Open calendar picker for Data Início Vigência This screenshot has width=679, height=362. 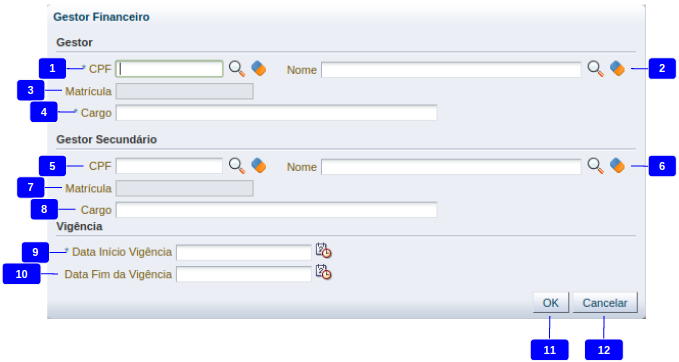(x=323, y=251)
